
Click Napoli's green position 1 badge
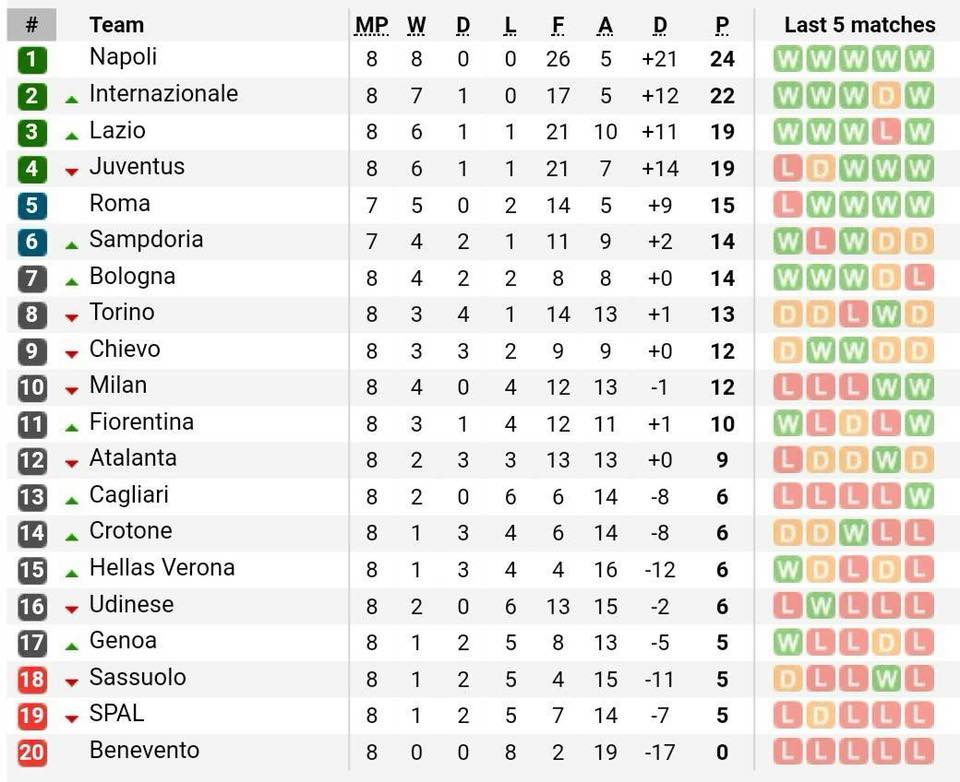click(x=32, y=59)
